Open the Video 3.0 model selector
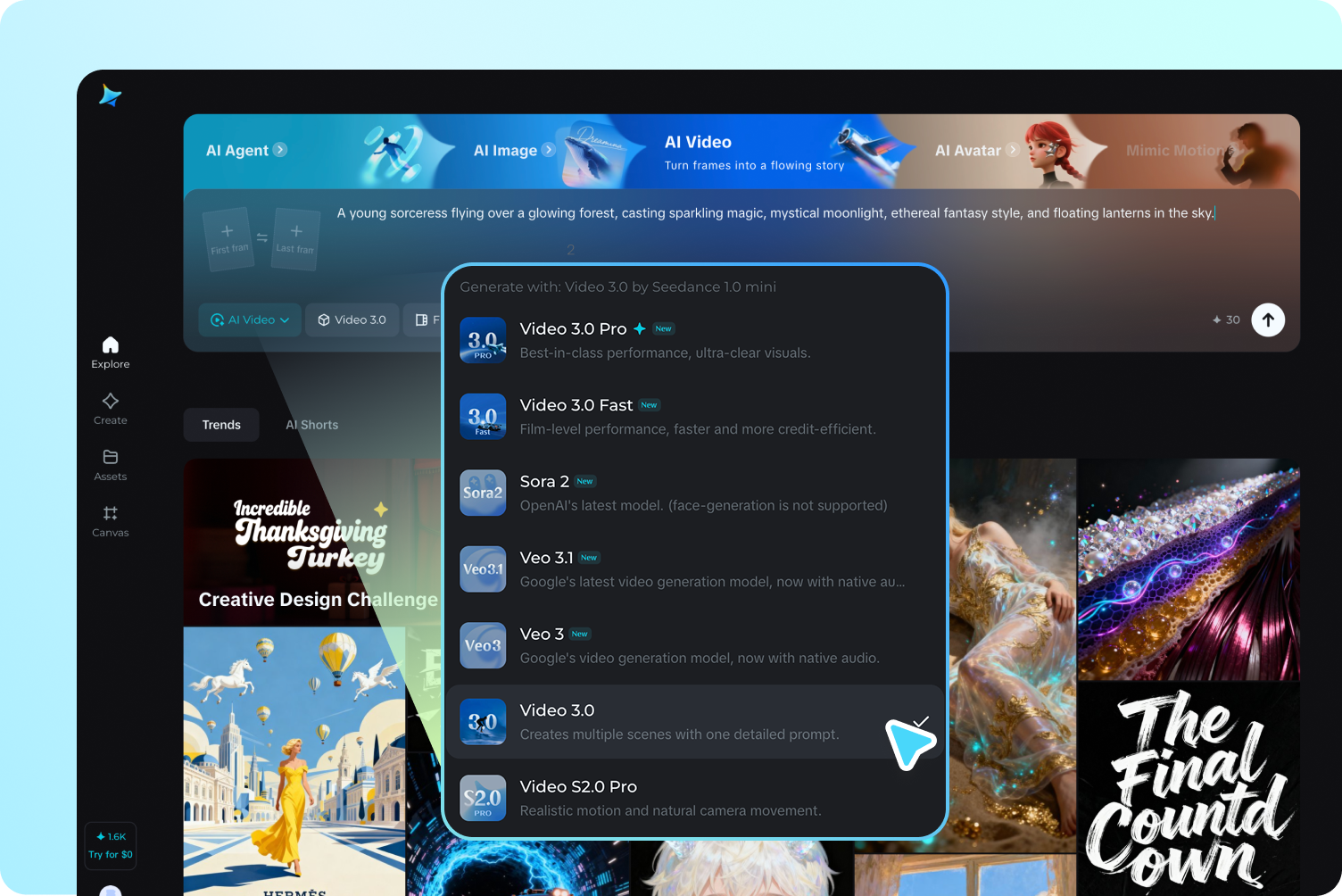The height and width of the screenshot is (896, 1342). click(x=352, y=319)
